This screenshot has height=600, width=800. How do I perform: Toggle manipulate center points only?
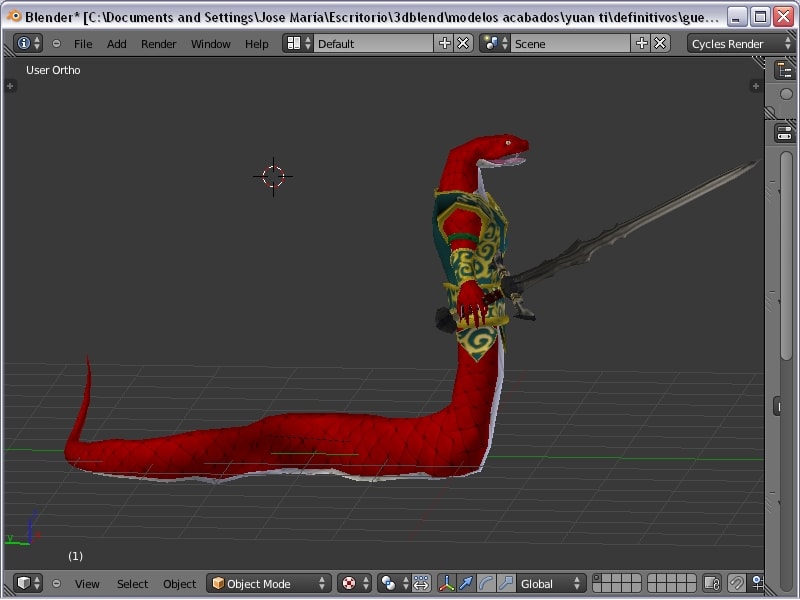421,583
